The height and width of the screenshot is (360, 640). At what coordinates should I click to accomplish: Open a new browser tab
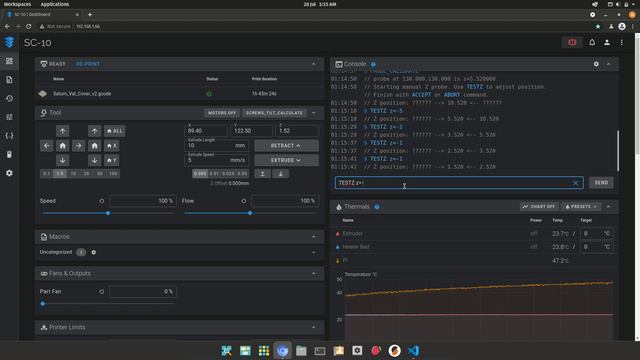coord(90,14)
